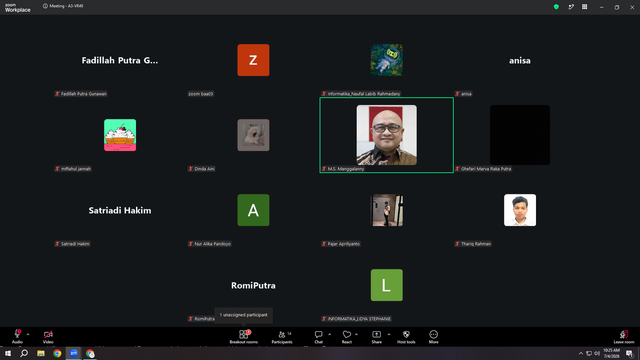Expand the React options caret
The image size is (640, 360).
click(x=356, y=334)
